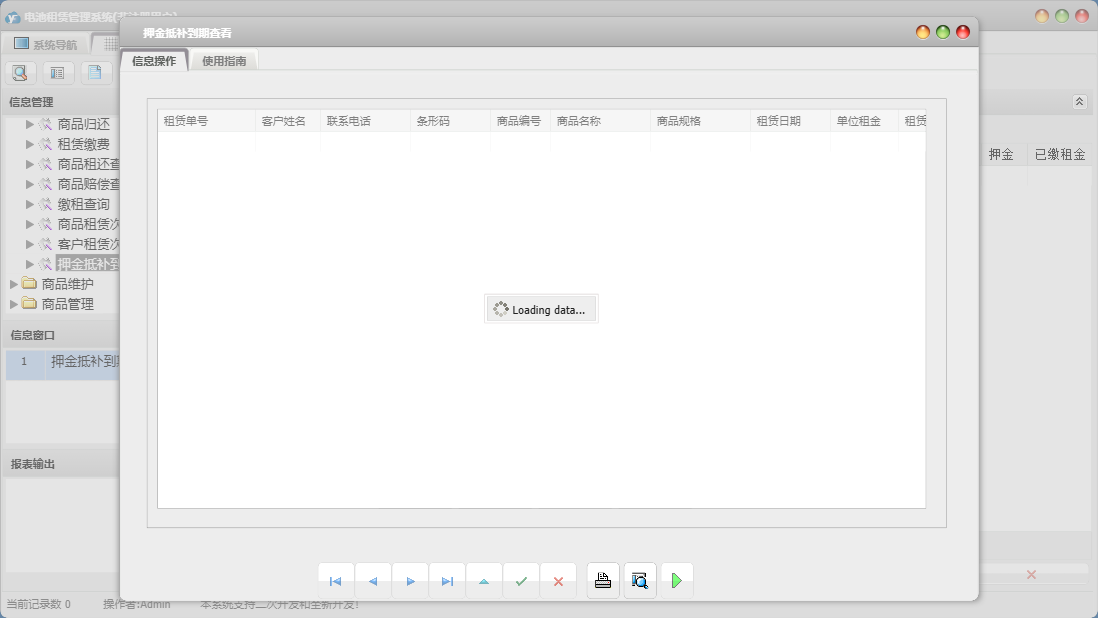Screen dimensions: 1098x618
Task: Click the red X cancel icon in dialog toolbar
Action: 558,581
